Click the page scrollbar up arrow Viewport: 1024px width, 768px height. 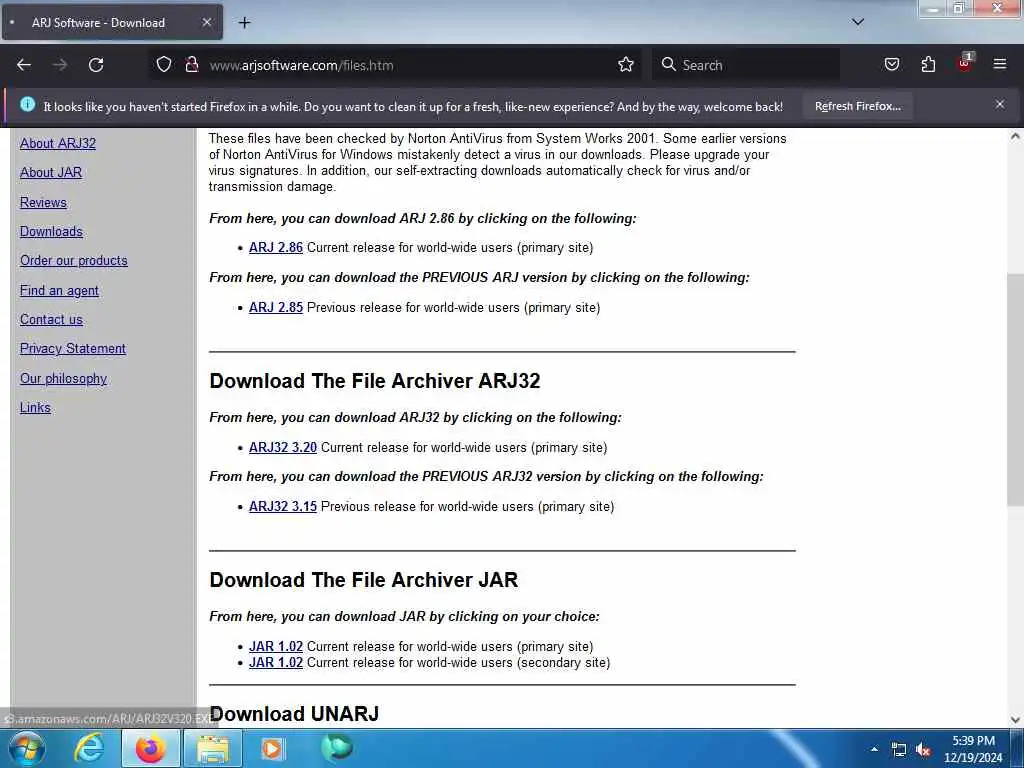(x=1015, y=136)
